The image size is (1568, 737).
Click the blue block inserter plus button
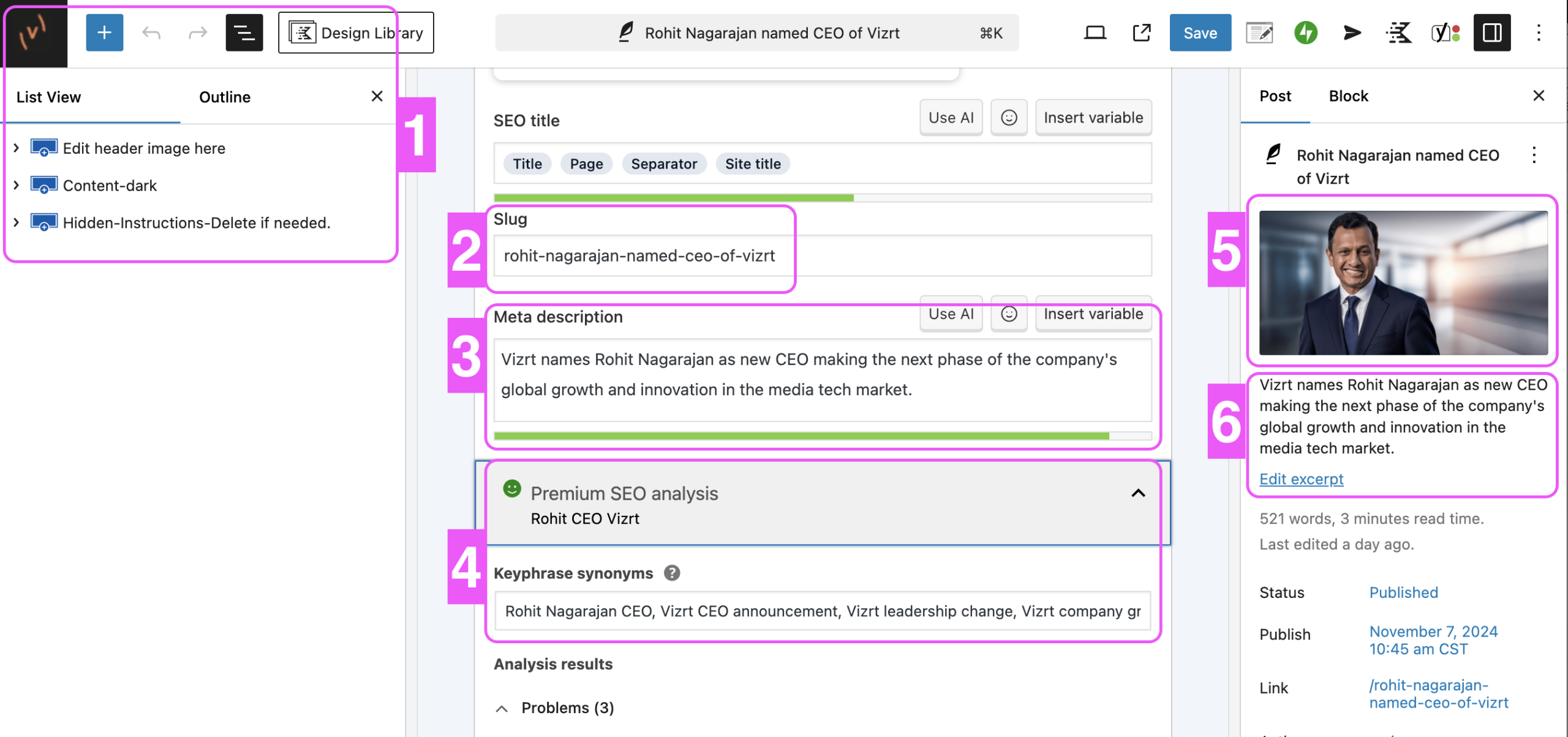[x=104, y=32]
